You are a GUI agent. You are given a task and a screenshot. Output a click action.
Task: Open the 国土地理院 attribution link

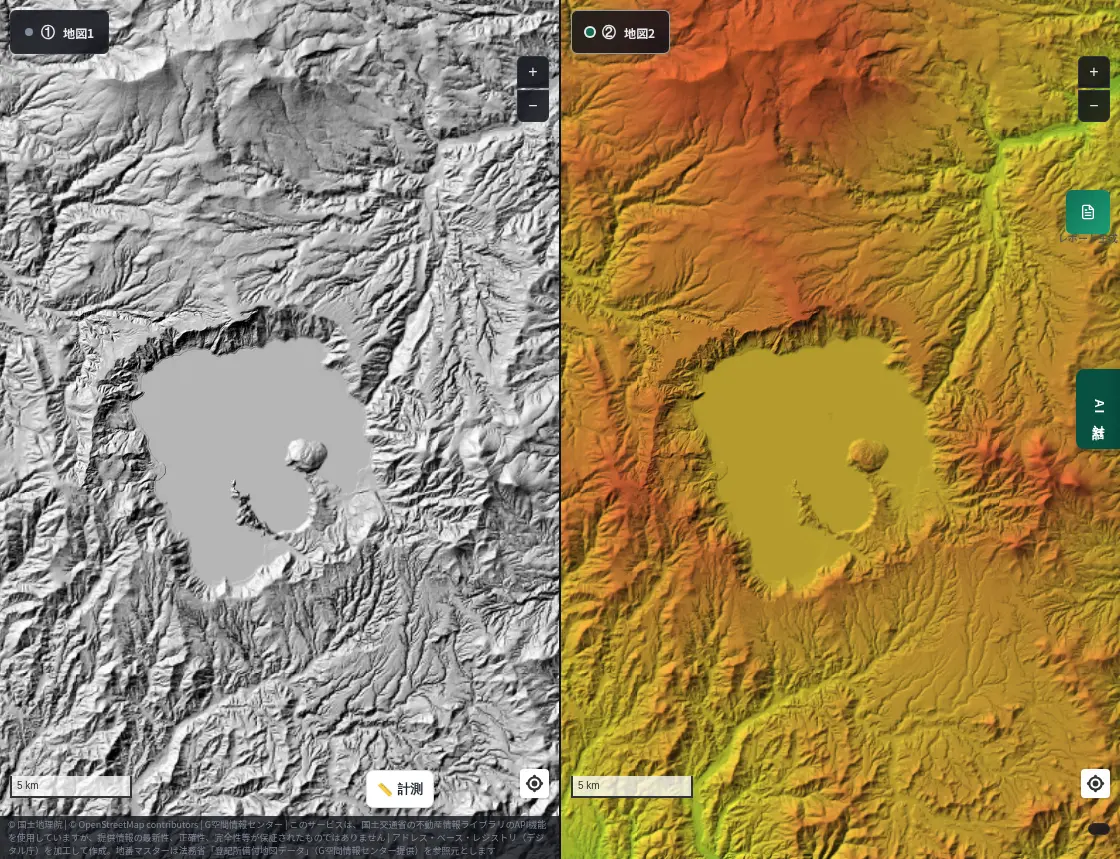(36, 825)
